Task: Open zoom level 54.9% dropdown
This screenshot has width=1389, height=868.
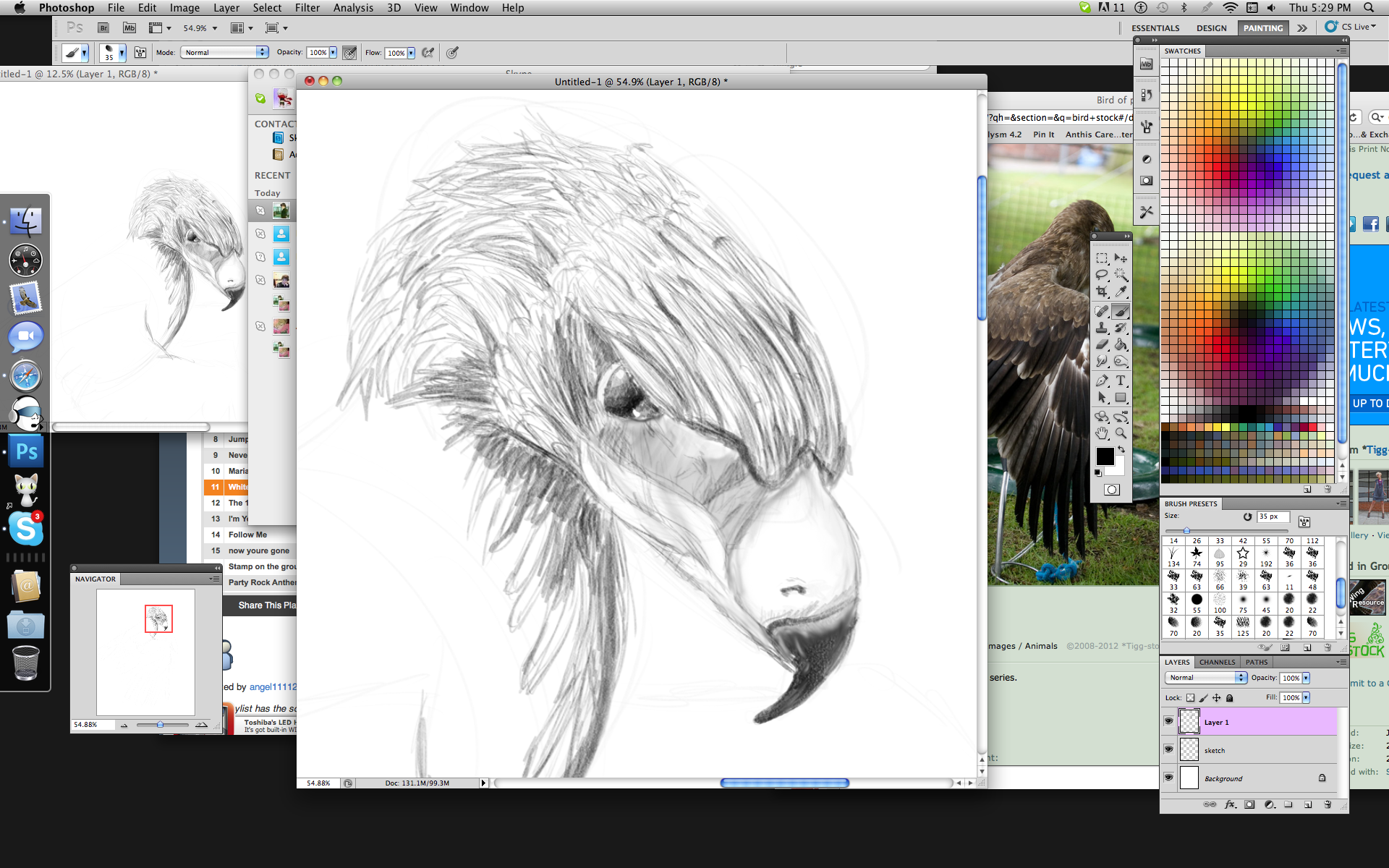Action: click(215, 28)
